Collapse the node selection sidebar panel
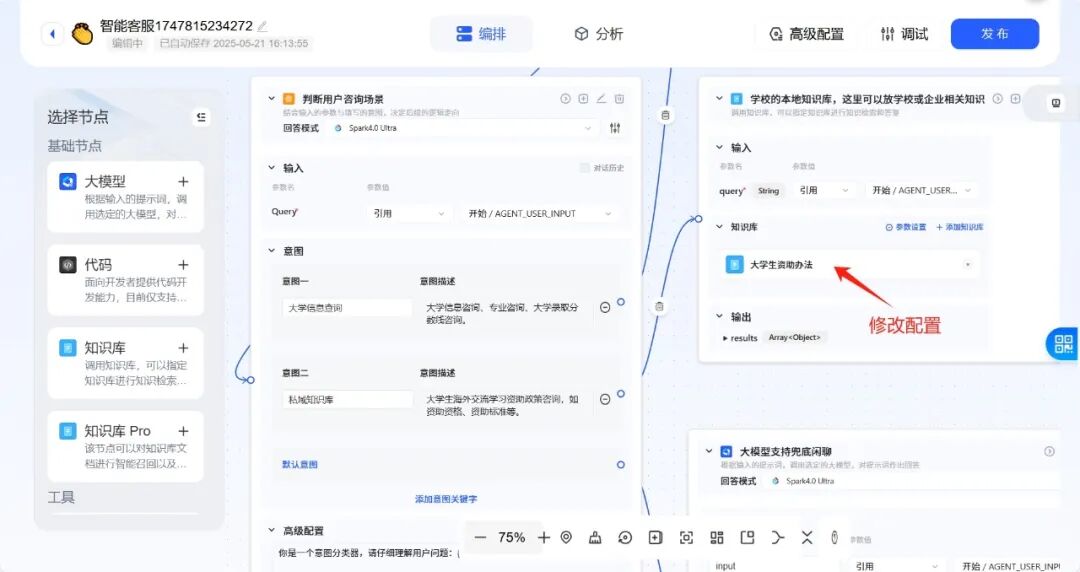 coord(201,117)
